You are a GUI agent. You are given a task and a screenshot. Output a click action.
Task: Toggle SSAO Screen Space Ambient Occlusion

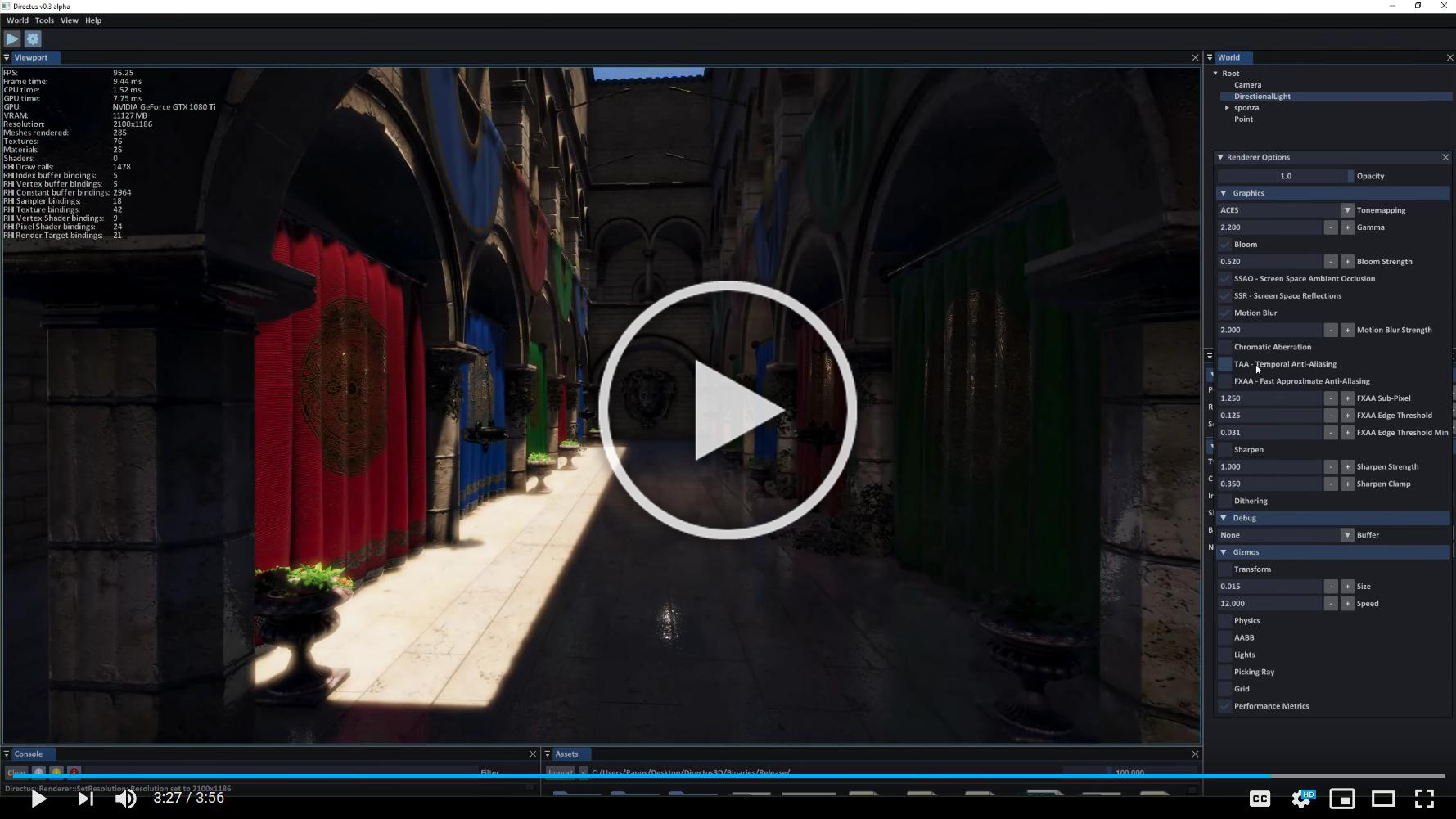click(x=1225, y=279)
